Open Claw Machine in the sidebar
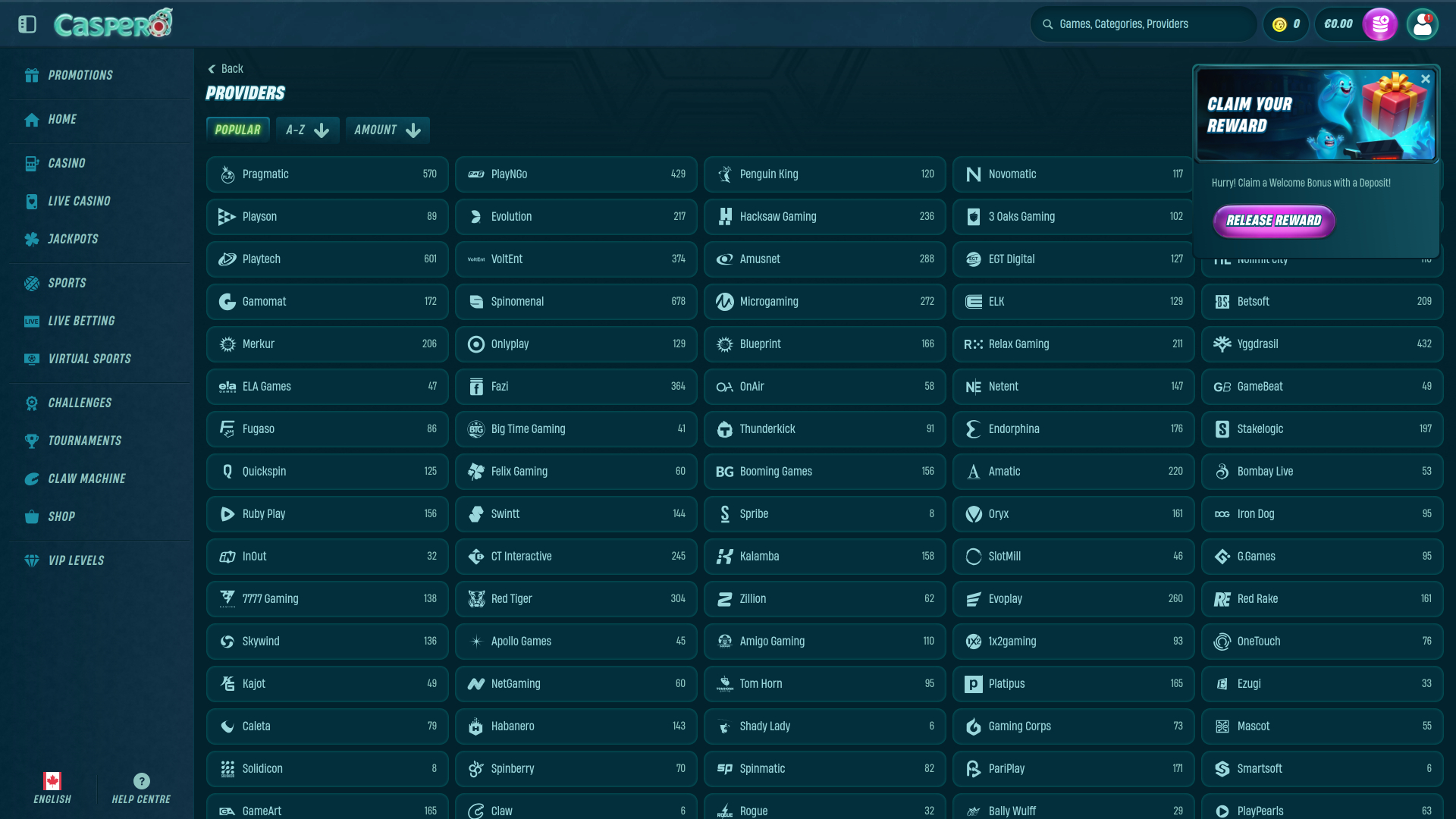Image resolution: width=1456 pixels, height=819 pixels. tap(86, 479)
